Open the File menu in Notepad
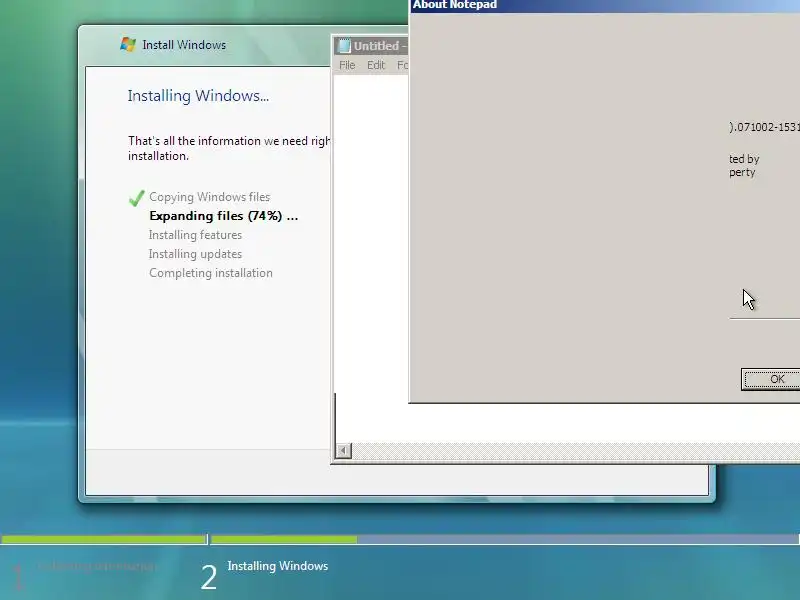 click(x=347, y=65)
